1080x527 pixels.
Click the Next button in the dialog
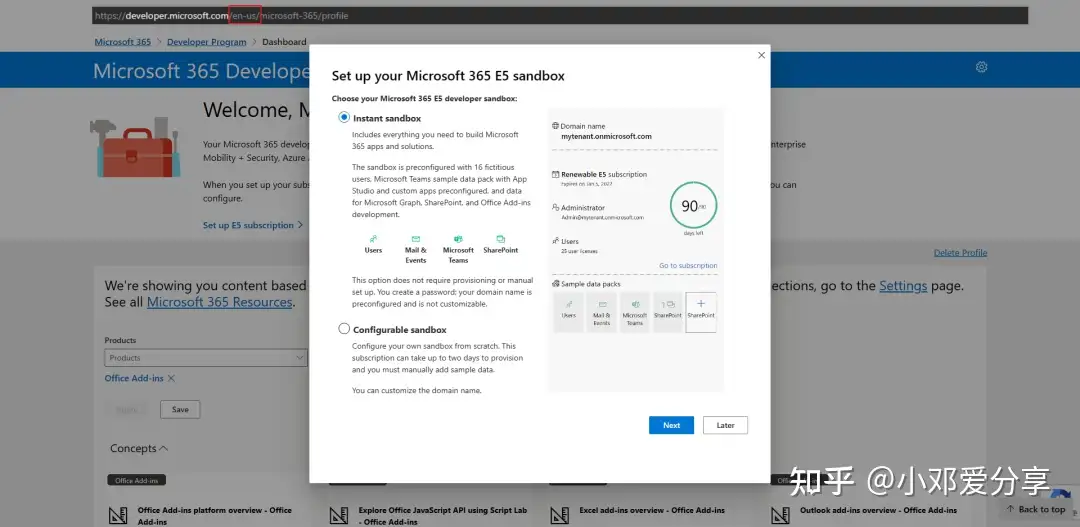coord(671,425)
